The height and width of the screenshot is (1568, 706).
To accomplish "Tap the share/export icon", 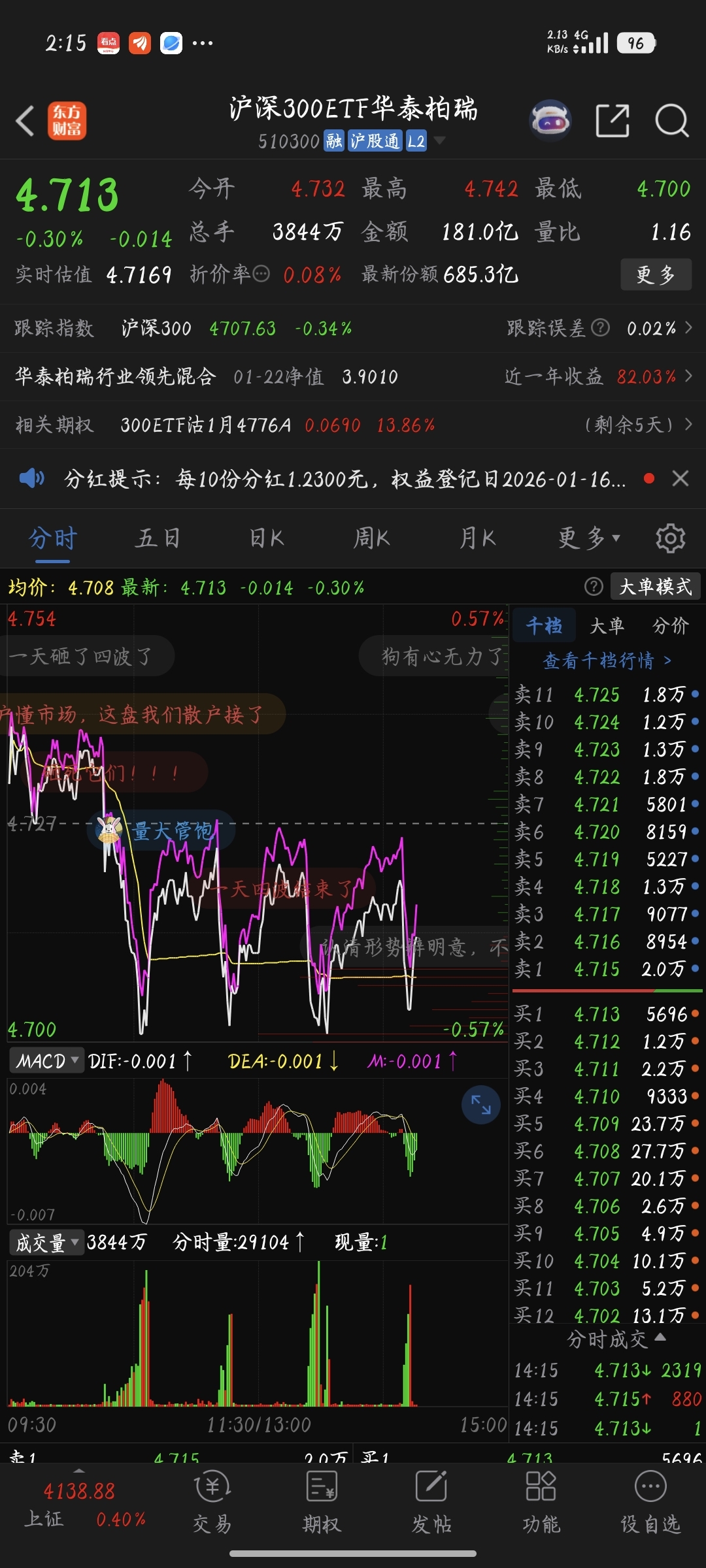I will 613,121.
